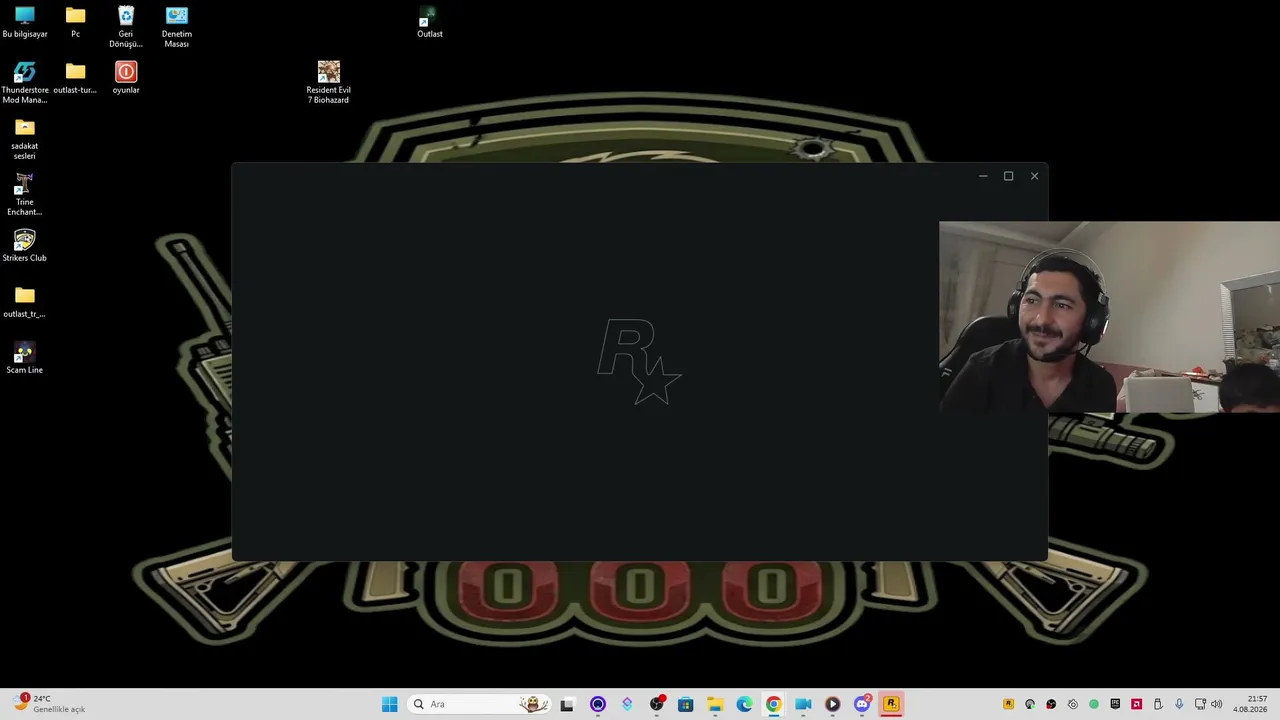Maximize the Rockstar launcher window

point(1008,176)
